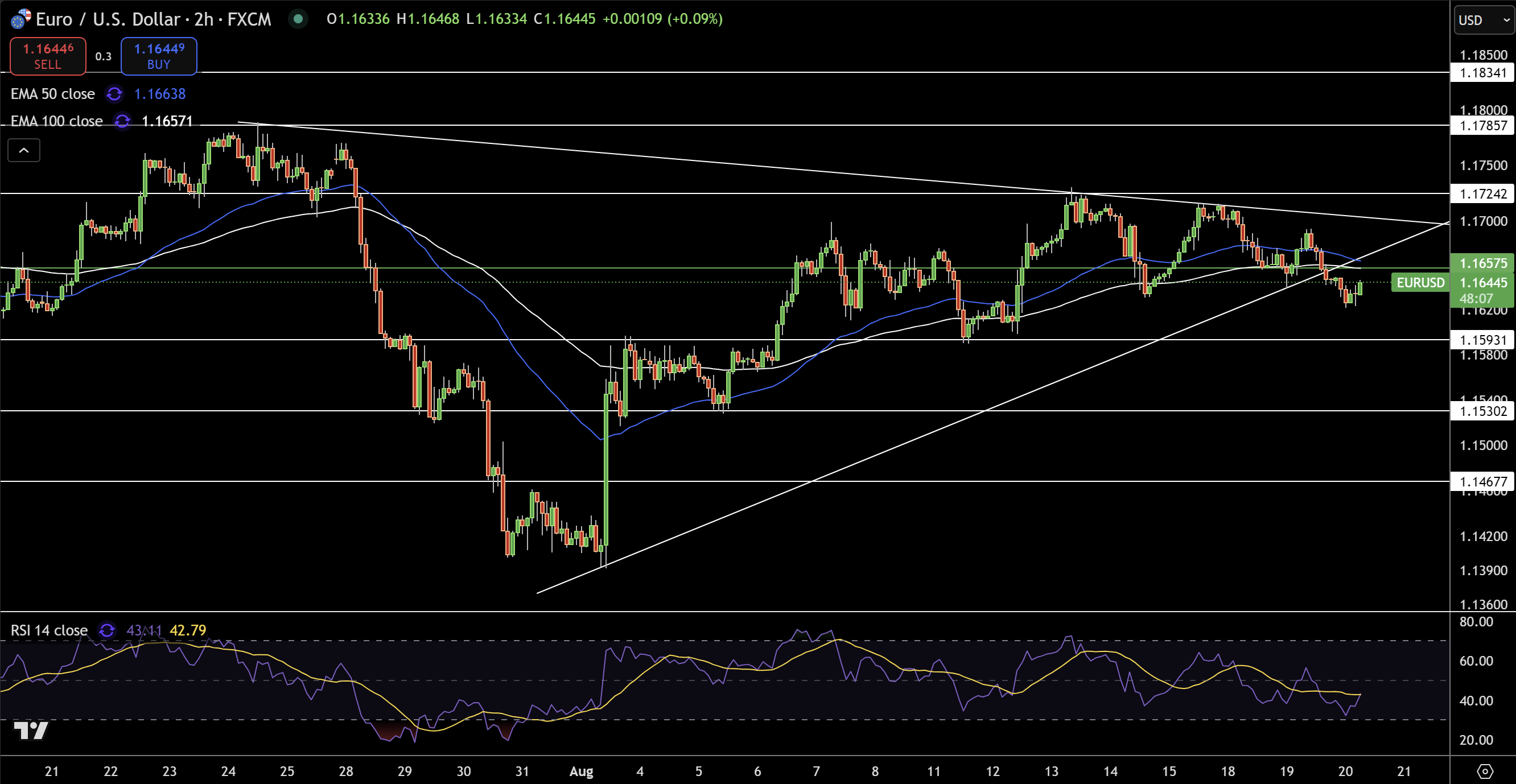Select the EMA 50 close legend label
The width and height of the screenshot is (1516, 784).
pyautogui.click(x=53, y=94)
